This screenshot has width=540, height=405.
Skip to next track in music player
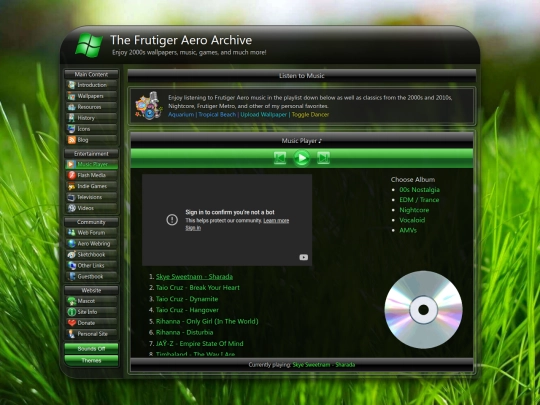[x=323, y=158]
